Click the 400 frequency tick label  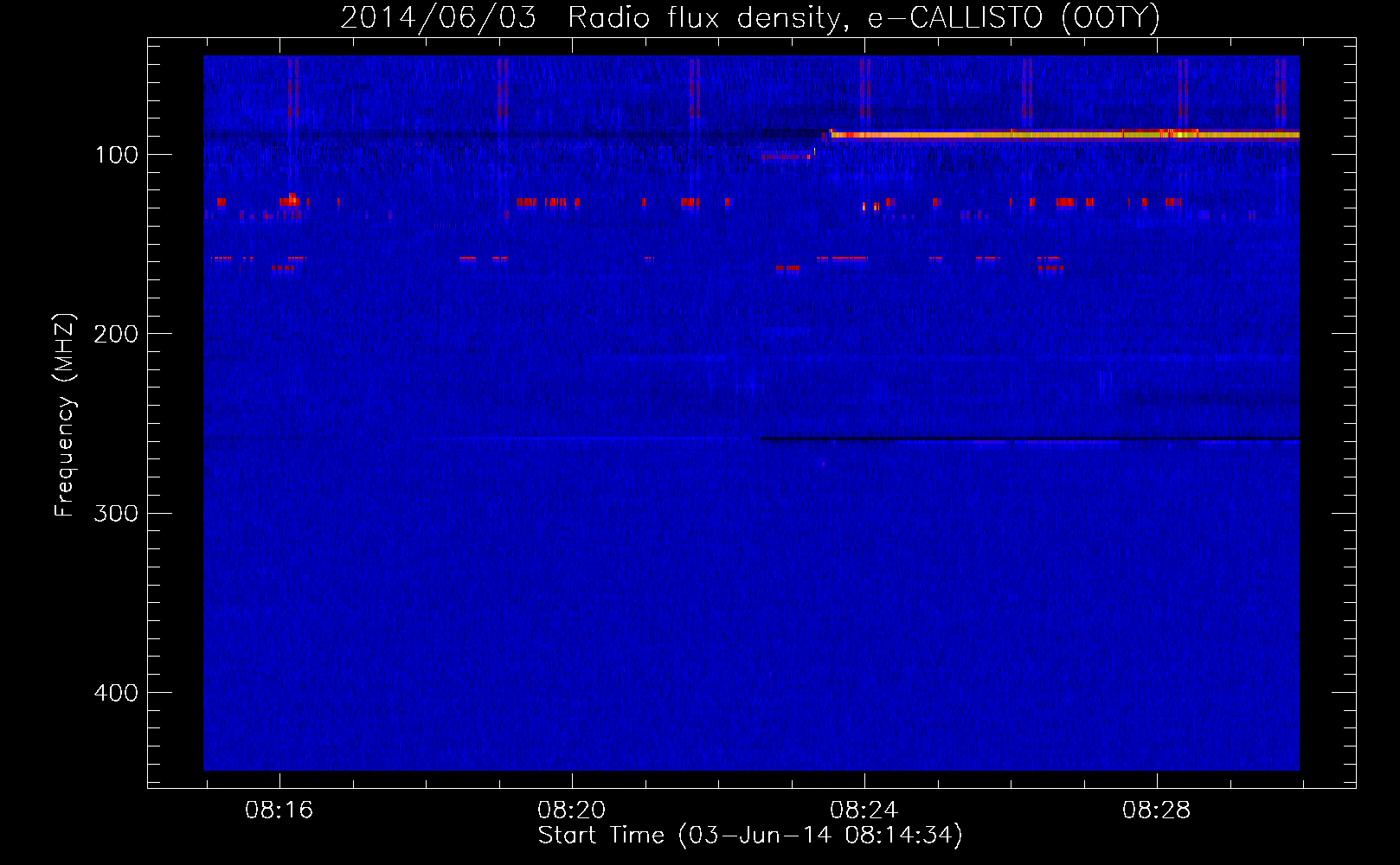(x=116, y=693)
